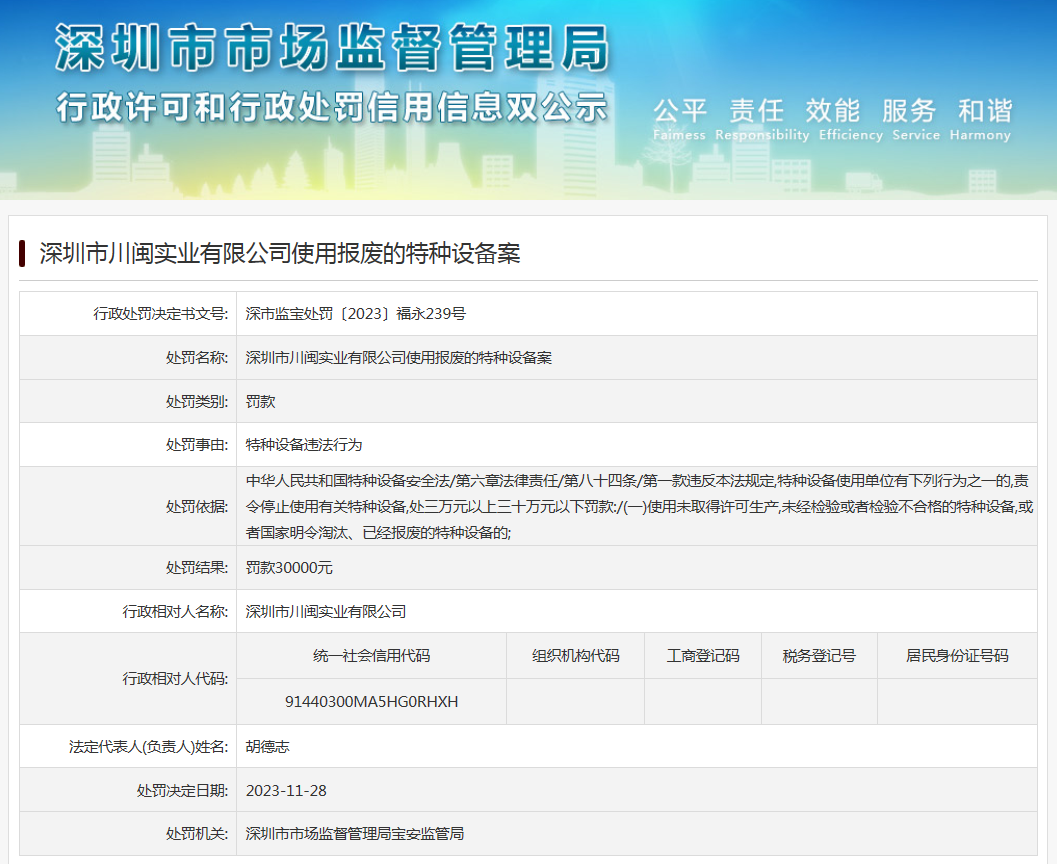1057x864 pixels.
Task: Click the authority 深圳市市场监督管理局宝安监管局
Action: point(355,834)
